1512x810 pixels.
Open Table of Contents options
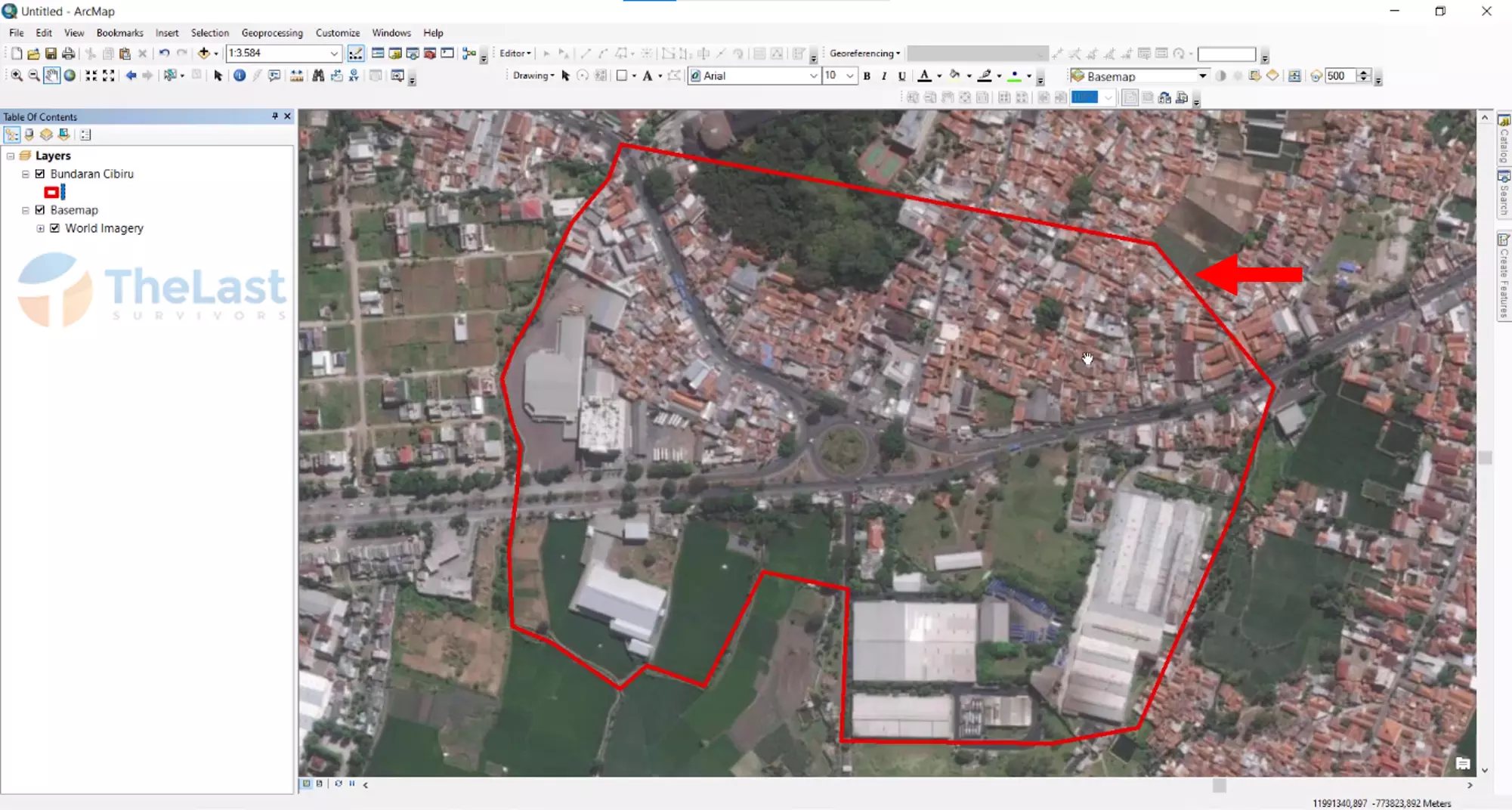85,134
